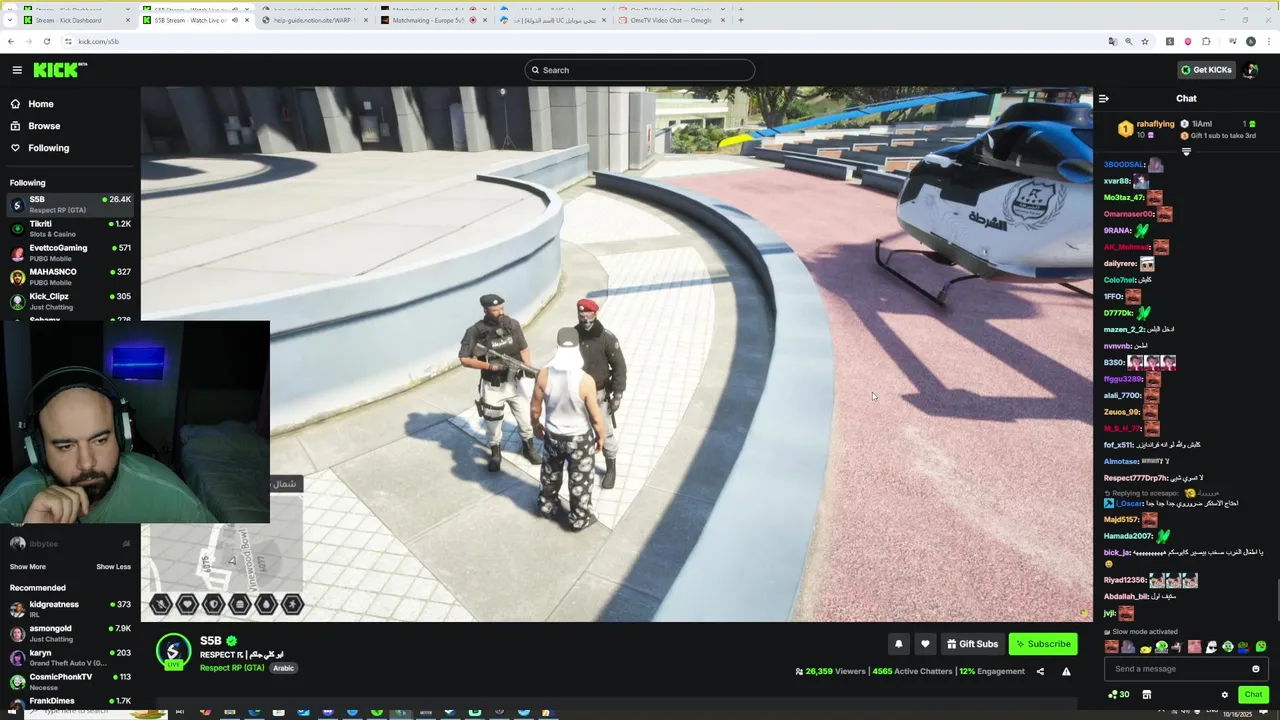The width and height of the screenshot is (1280, 720).
Task: Click the Subscribe button
Action: (1043, 644)
